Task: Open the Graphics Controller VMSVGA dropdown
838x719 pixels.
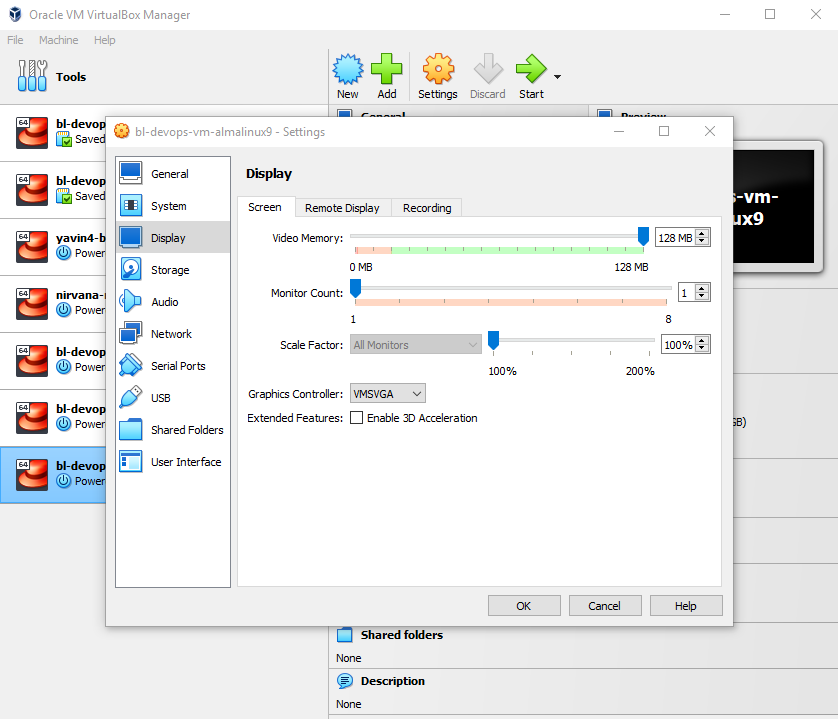Action: (x=387, y=394)
